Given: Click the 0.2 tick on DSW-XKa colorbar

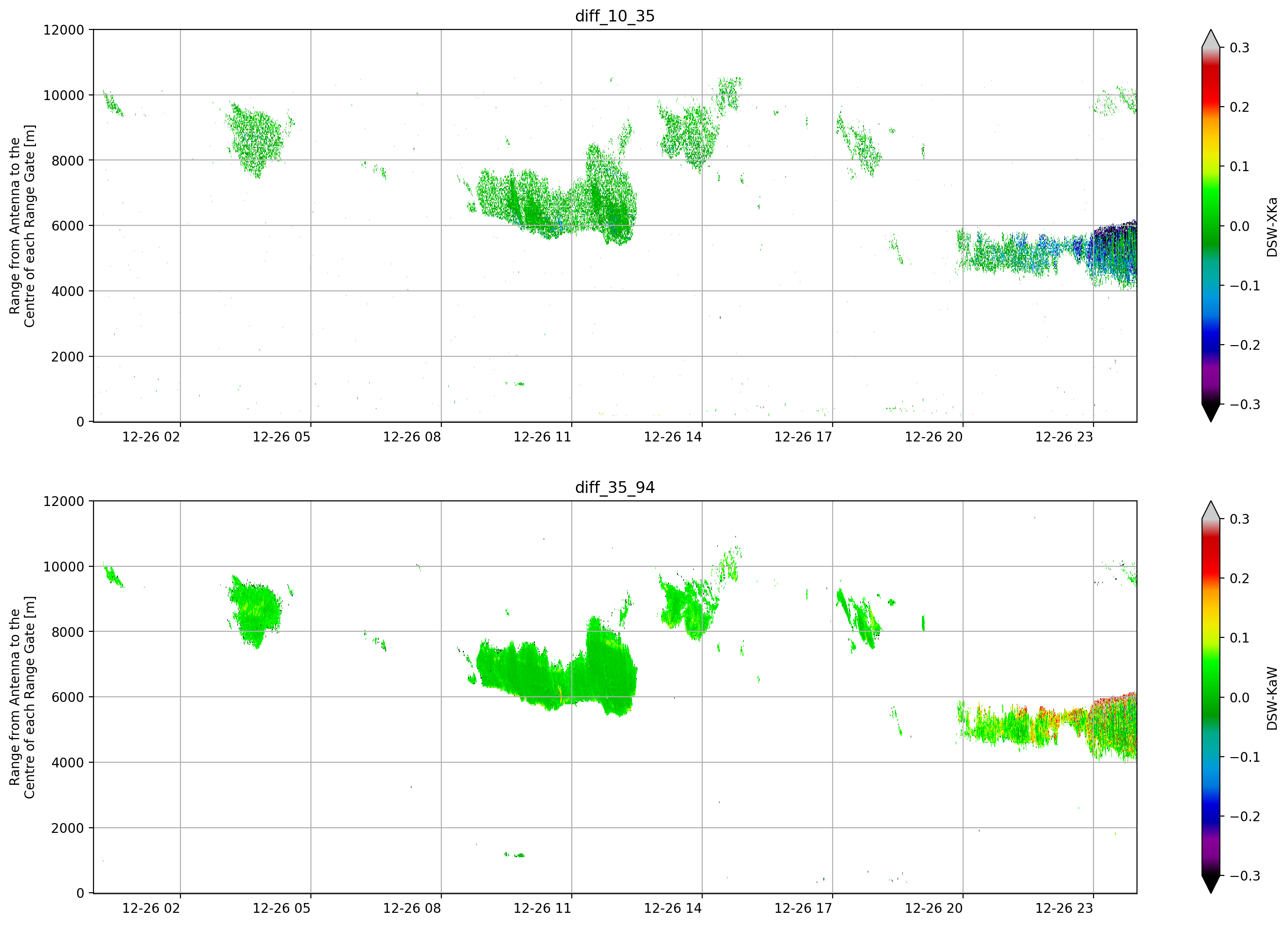Looking at the screenshot, I should [1239, 107].
